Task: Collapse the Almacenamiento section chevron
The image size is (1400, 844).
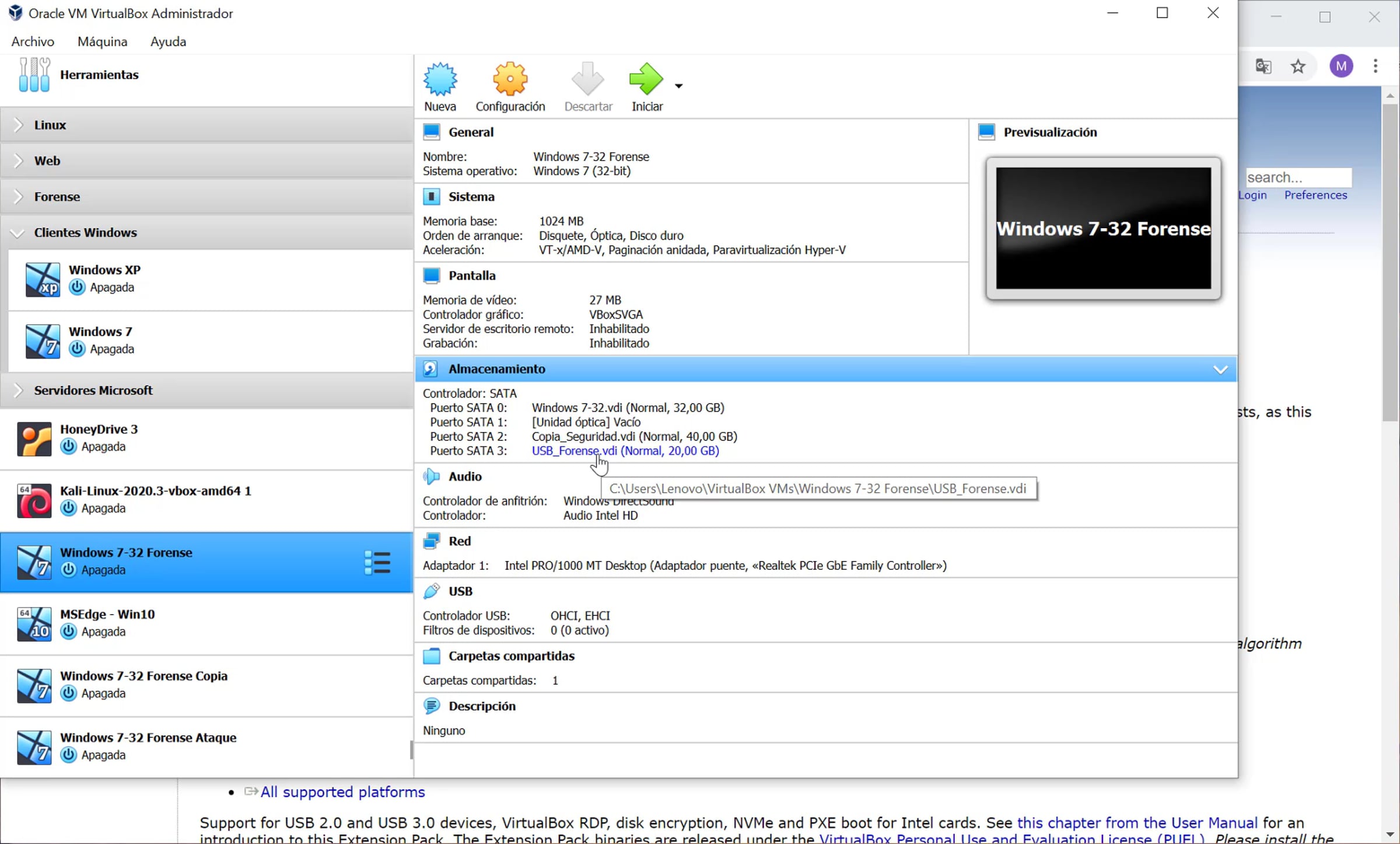Action: (1220, 369)
